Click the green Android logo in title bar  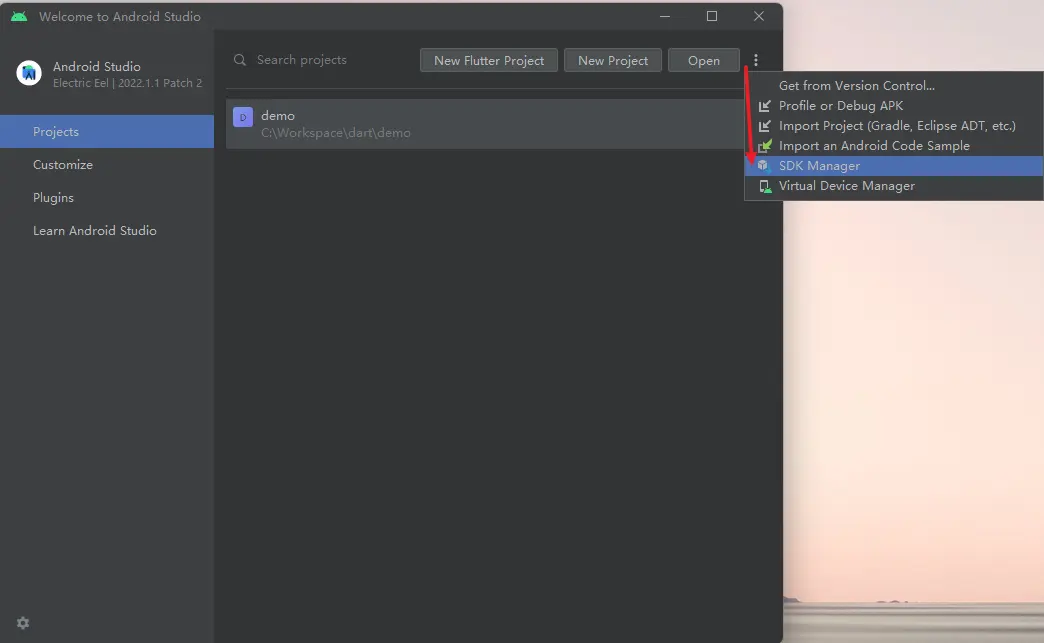point(19,17)
